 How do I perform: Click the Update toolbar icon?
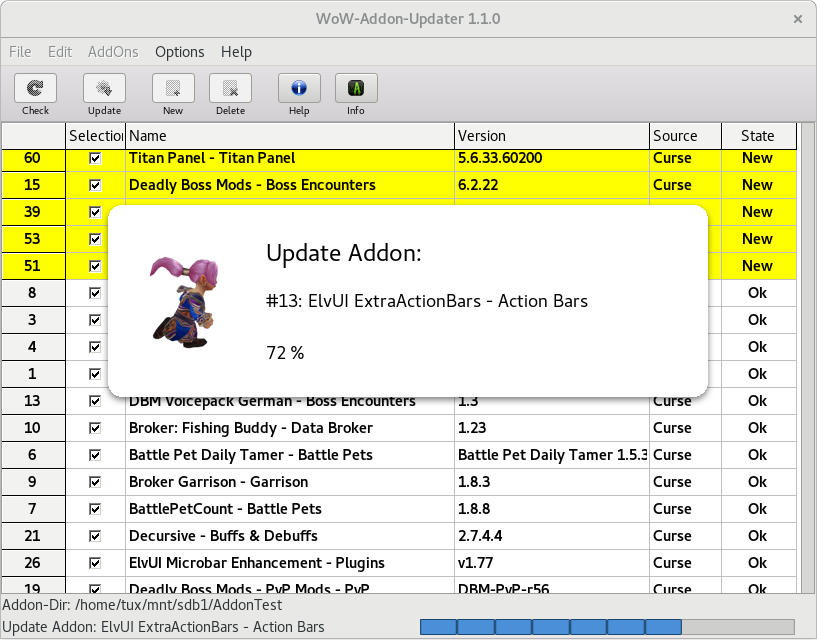tap(104, 89)
